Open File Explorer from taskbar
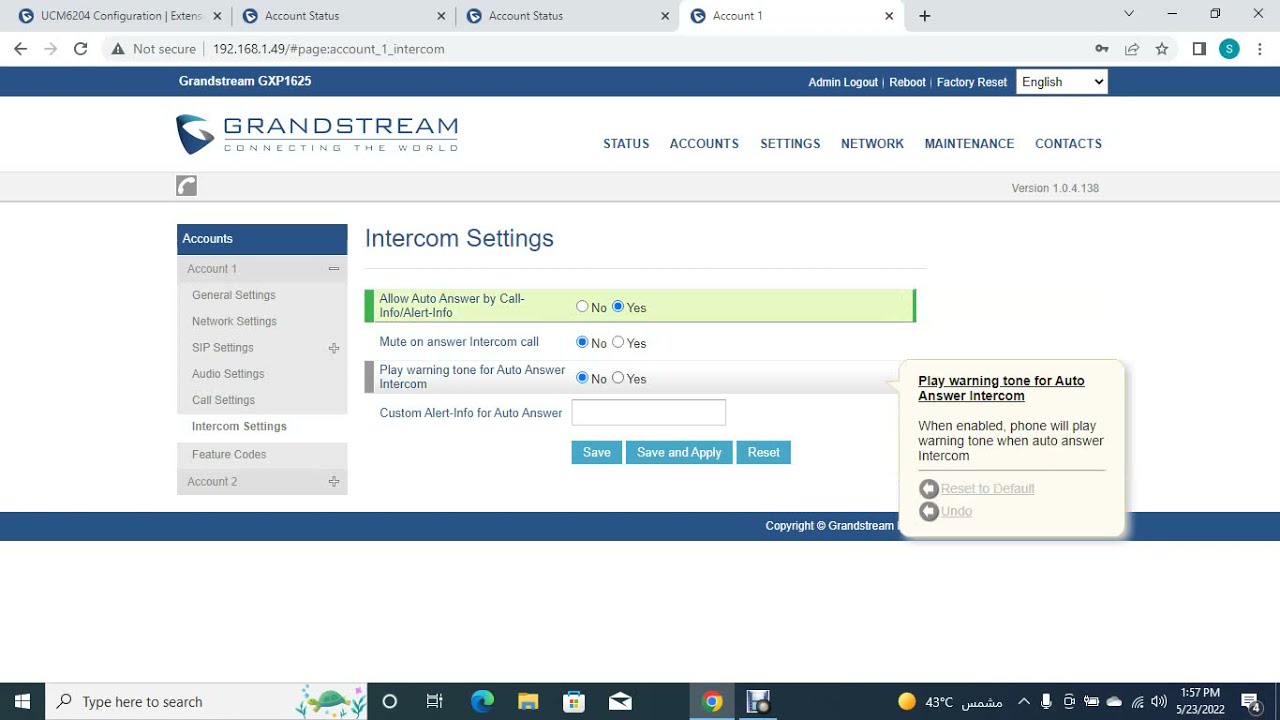Viewport: 1280px width, 720px height. pos(528,701)
